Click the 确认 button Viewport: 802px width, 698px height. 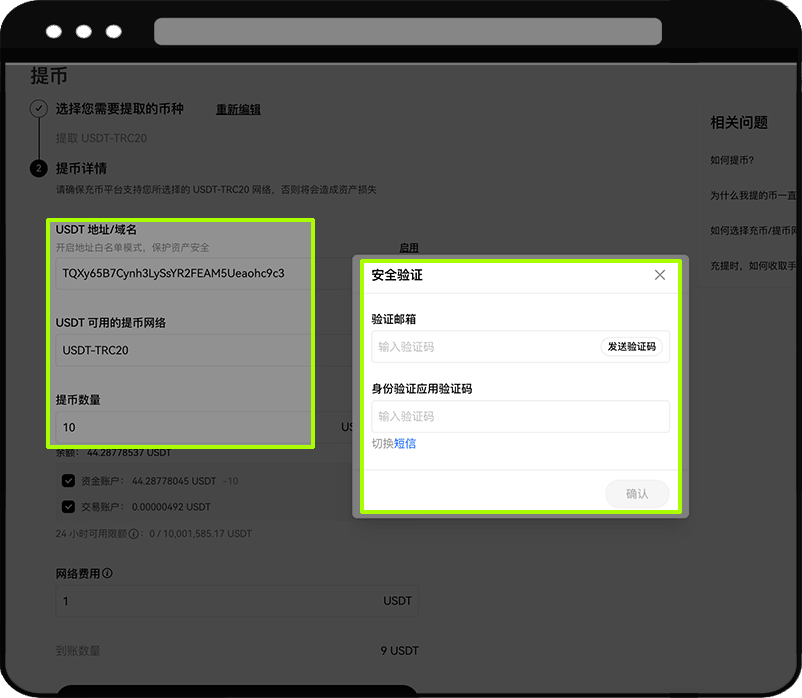pos(637,493)
